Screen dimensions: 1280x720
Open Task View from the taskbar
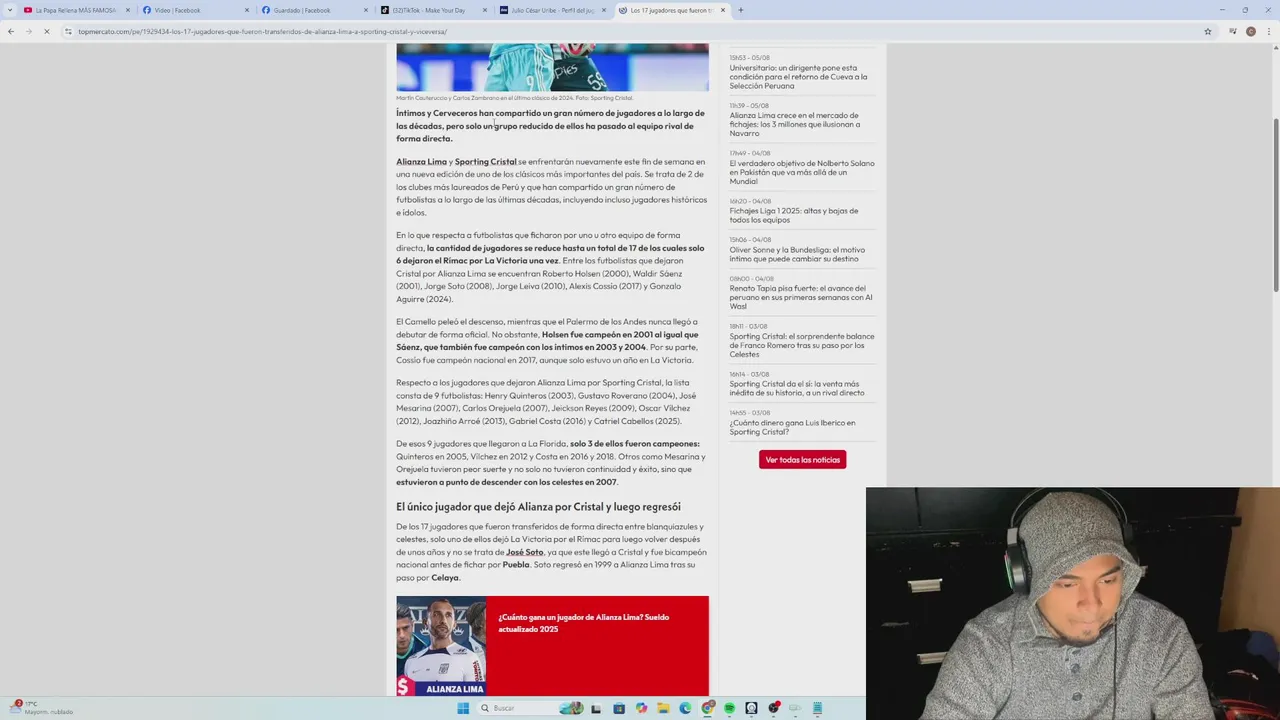pyautogui.click(x=596, y=708)
